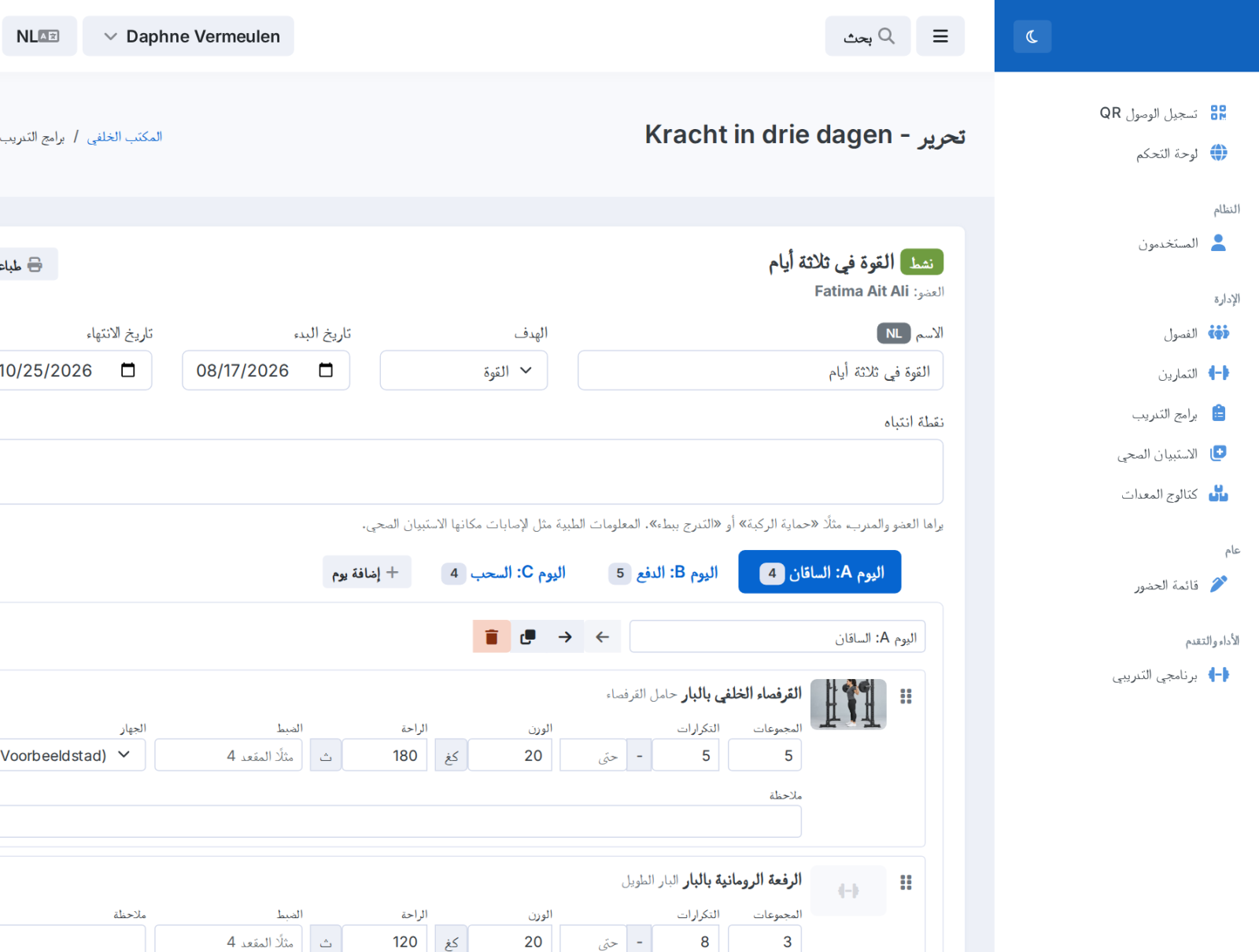Toggle dark mode moon icon
Screen dimensions: 1259x952
coord(1032,36)
